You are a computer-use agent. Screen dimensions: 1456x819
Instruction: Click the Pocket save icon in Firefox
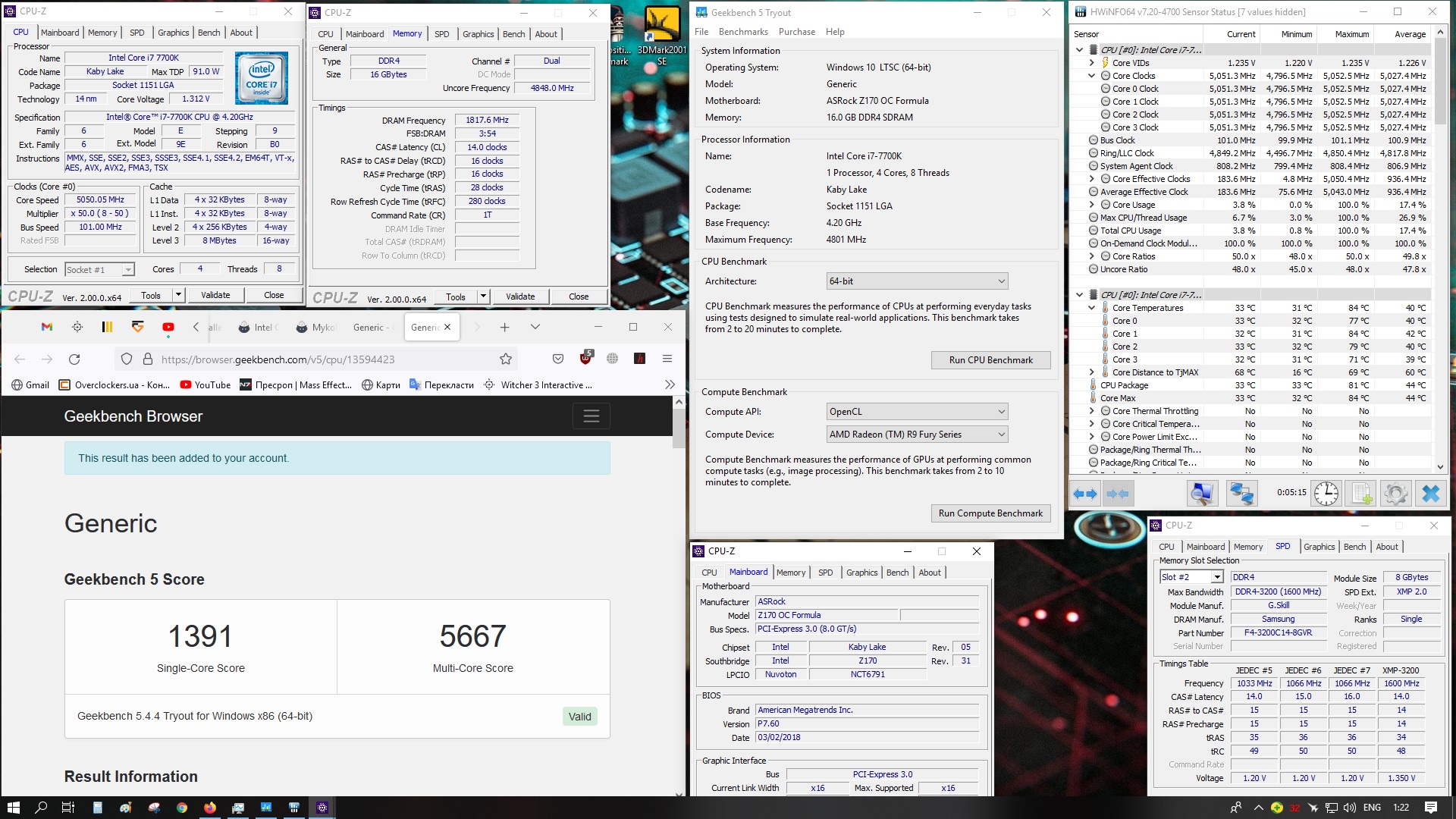tap(558, 359)
